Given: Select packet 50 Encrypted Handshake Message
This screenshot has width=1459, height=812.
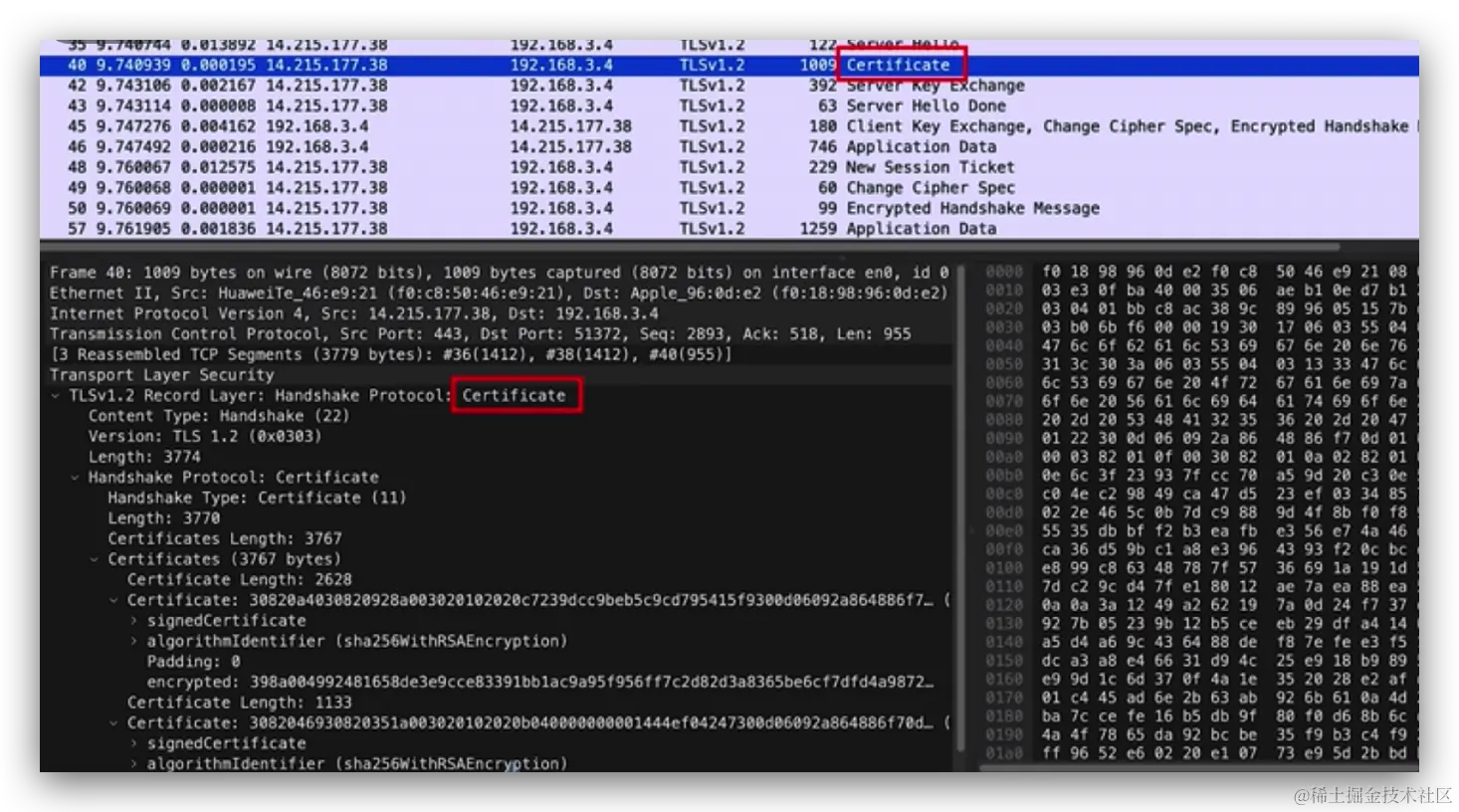Looking at the screenshot, I should click(729, 208).
